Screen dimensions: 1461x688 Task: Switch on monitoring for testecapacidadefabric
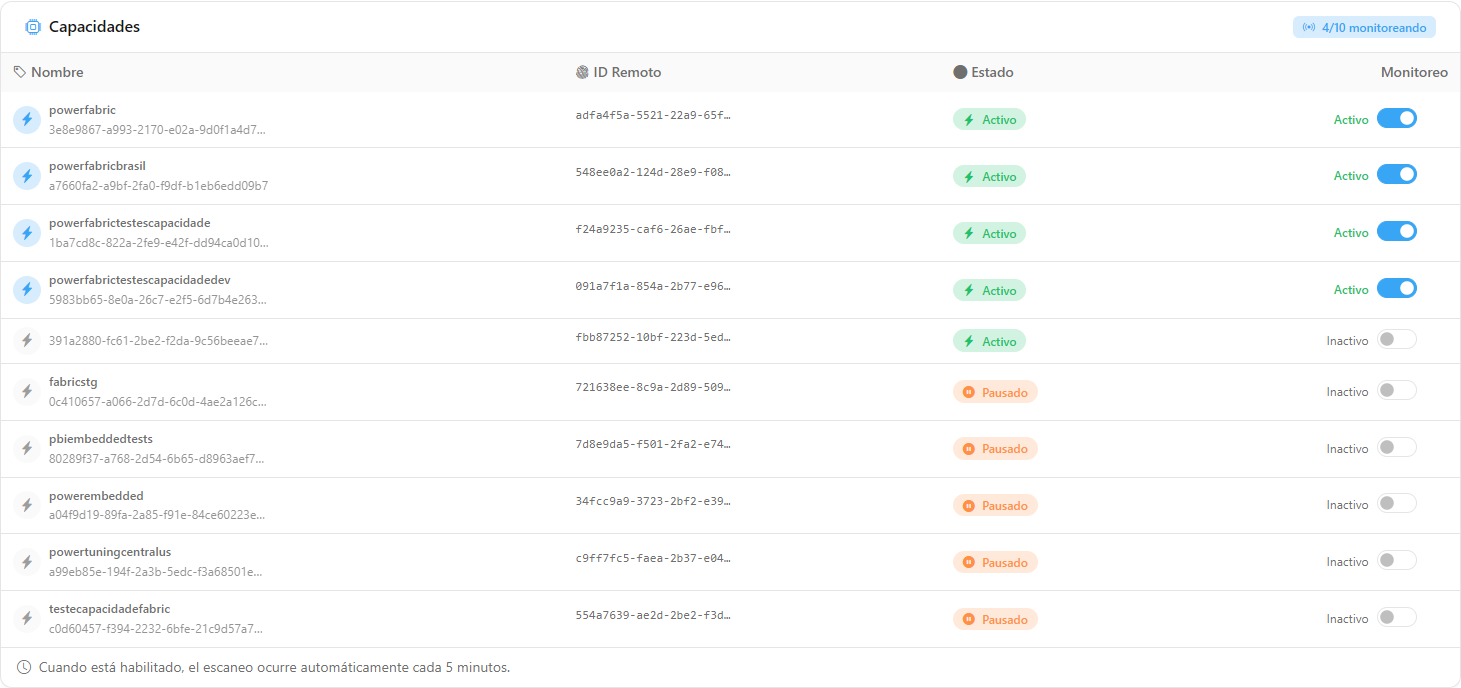pos(1397,617)
